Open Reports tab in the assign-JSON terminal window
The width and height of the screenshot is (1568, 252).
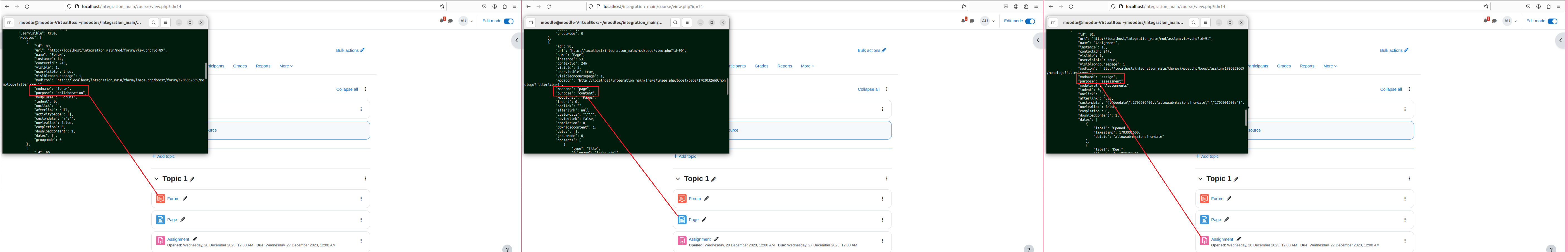[1307, 66]
